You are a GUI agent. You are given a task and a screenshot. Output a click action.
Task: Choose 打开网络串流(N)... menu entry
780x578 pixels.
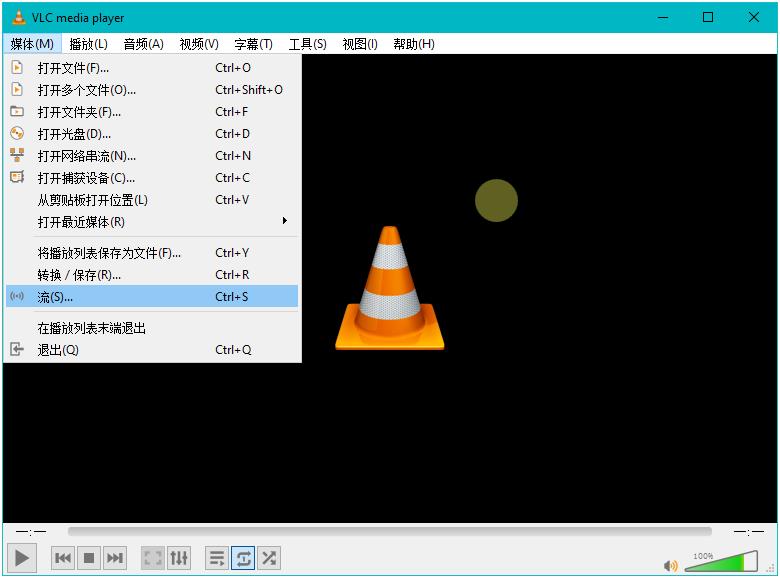(152, 156)
